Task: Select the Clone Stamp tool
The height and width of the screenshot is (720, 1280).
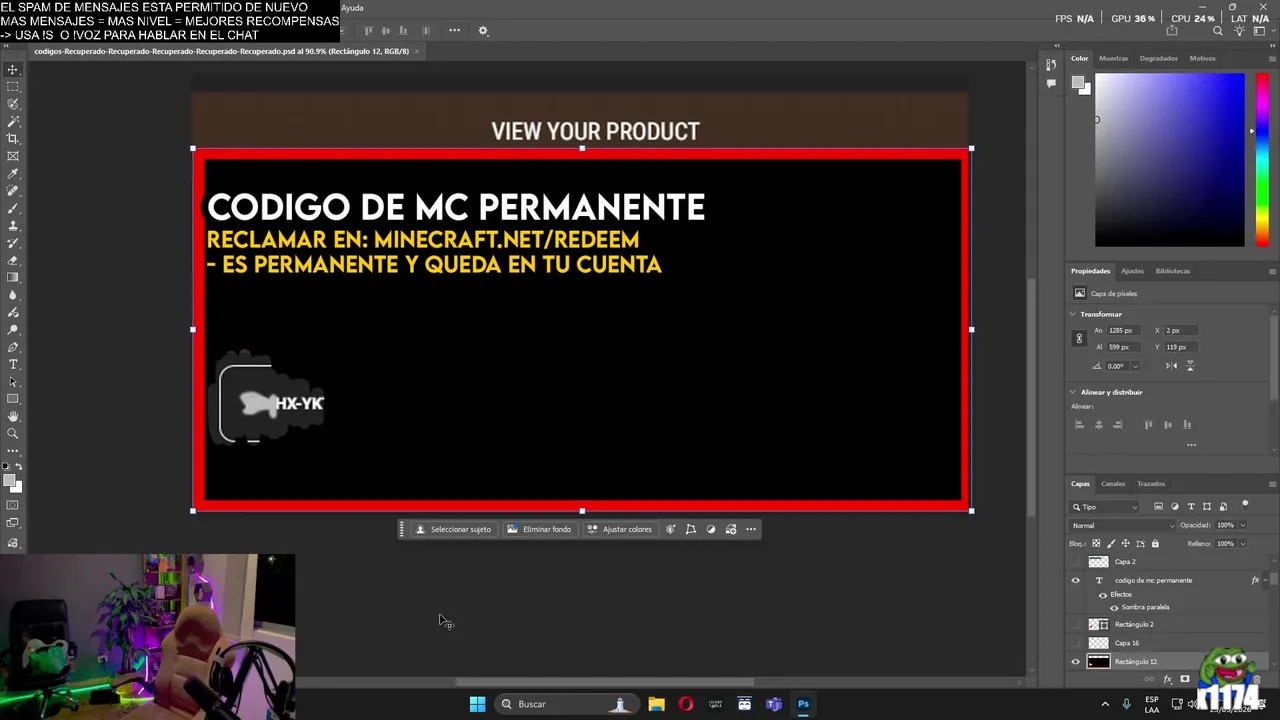Action: pos(13,225)
